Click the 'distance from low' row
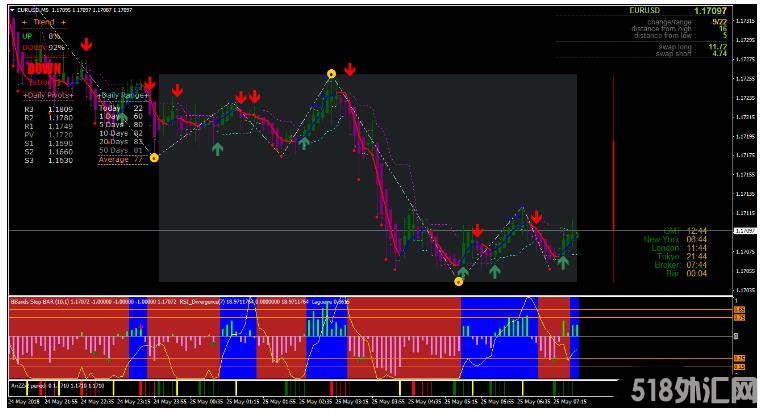 [680, 36]
